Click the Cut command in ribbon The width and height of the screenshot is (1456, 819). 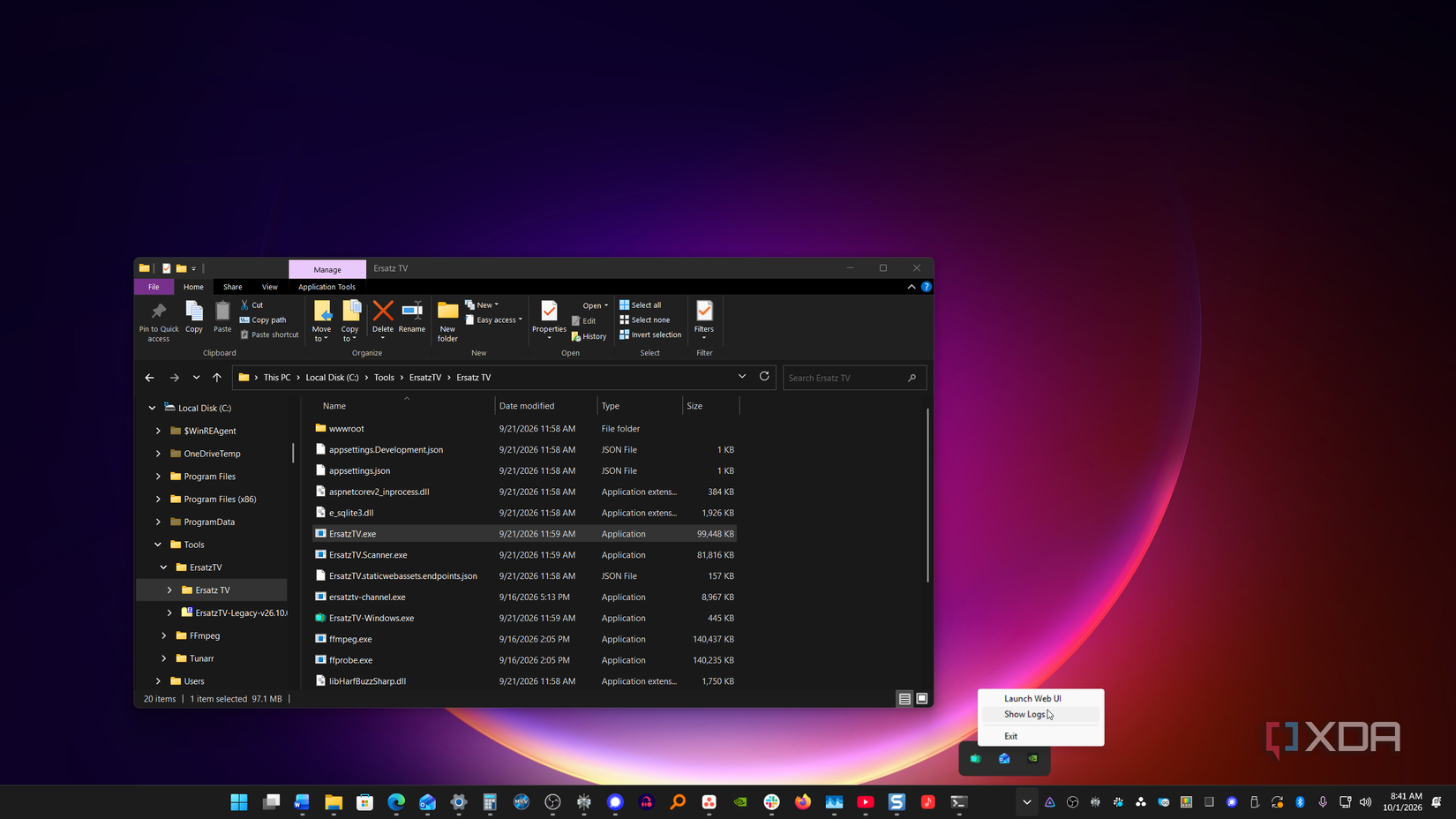(252, 305)
